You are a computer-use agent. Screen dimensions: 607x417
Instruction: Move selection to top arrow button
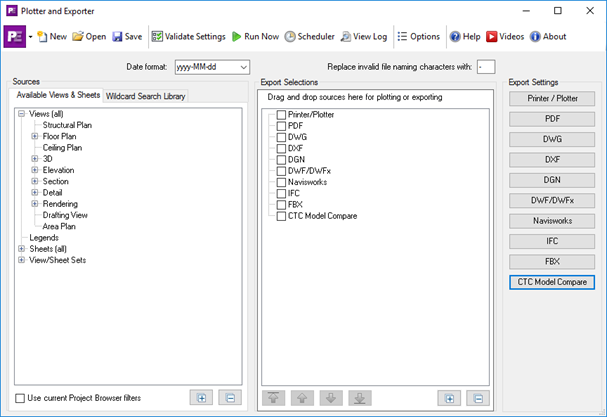273,398
